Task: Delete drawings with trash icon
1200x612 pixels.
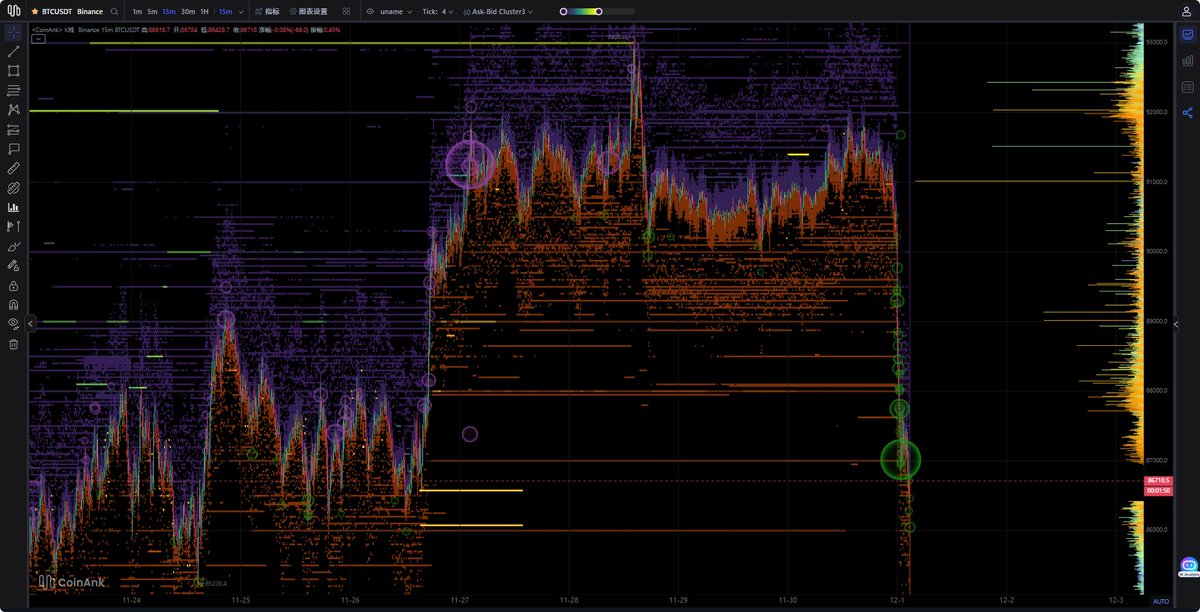Action: [x=14, y=344]
